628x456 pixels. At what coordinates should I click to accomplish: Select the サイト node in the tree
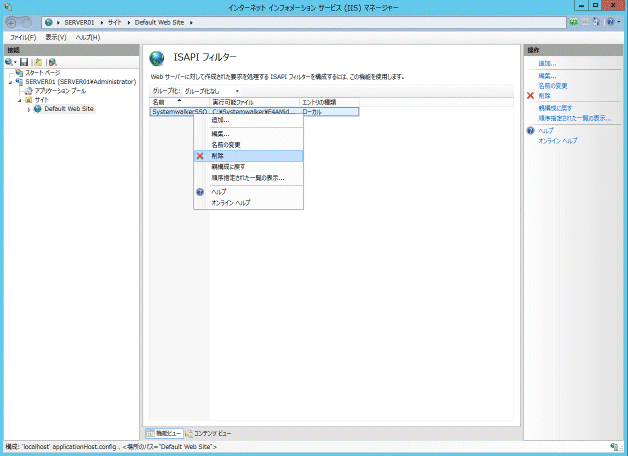(x=41, y=100)
